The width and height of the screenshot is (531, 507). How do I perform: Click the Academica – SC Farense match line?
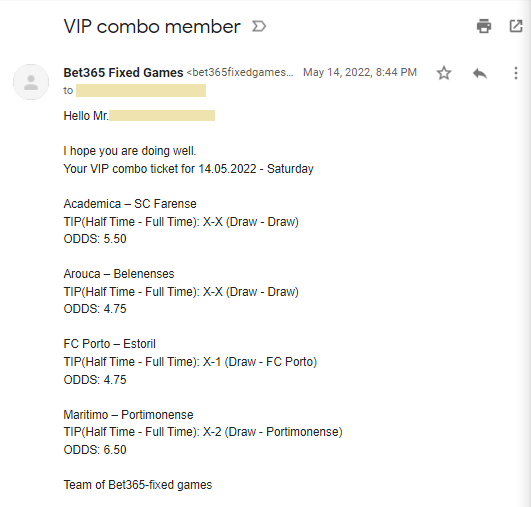coord(130,204)
